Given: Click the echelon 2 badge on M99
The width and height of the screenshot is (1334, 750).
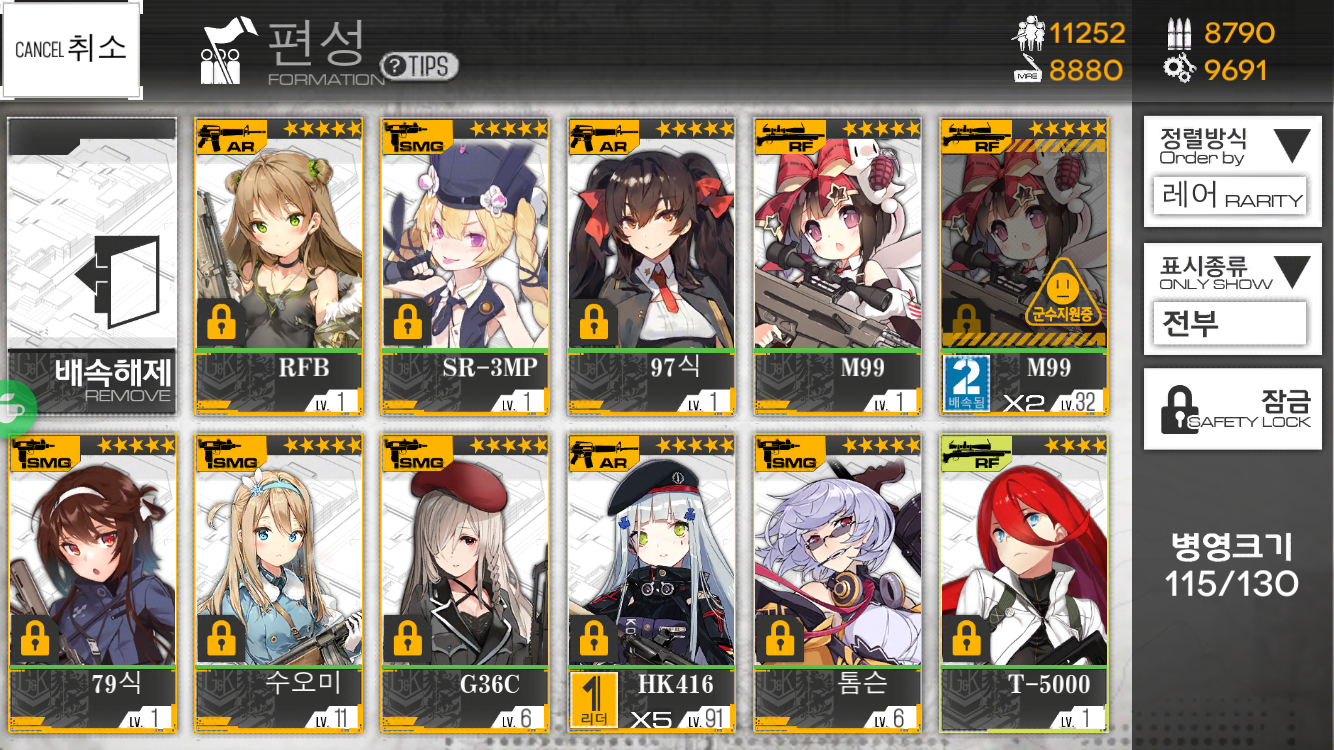Looking at the screenshot, I should pos(967,384).
